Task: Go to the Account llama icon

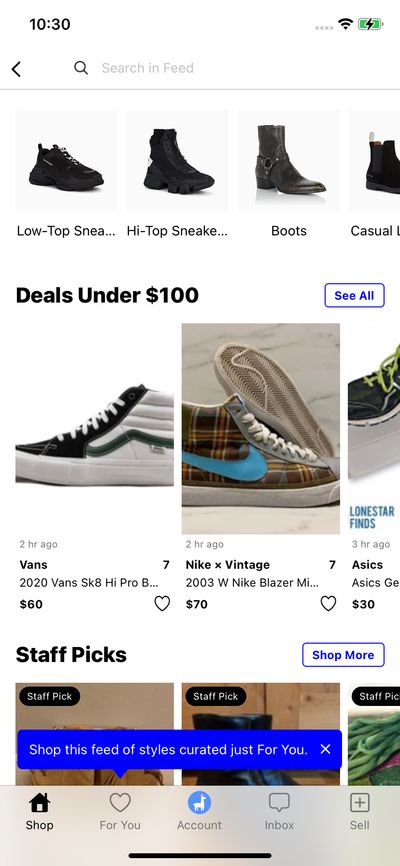Action: (x=199, y=802)
